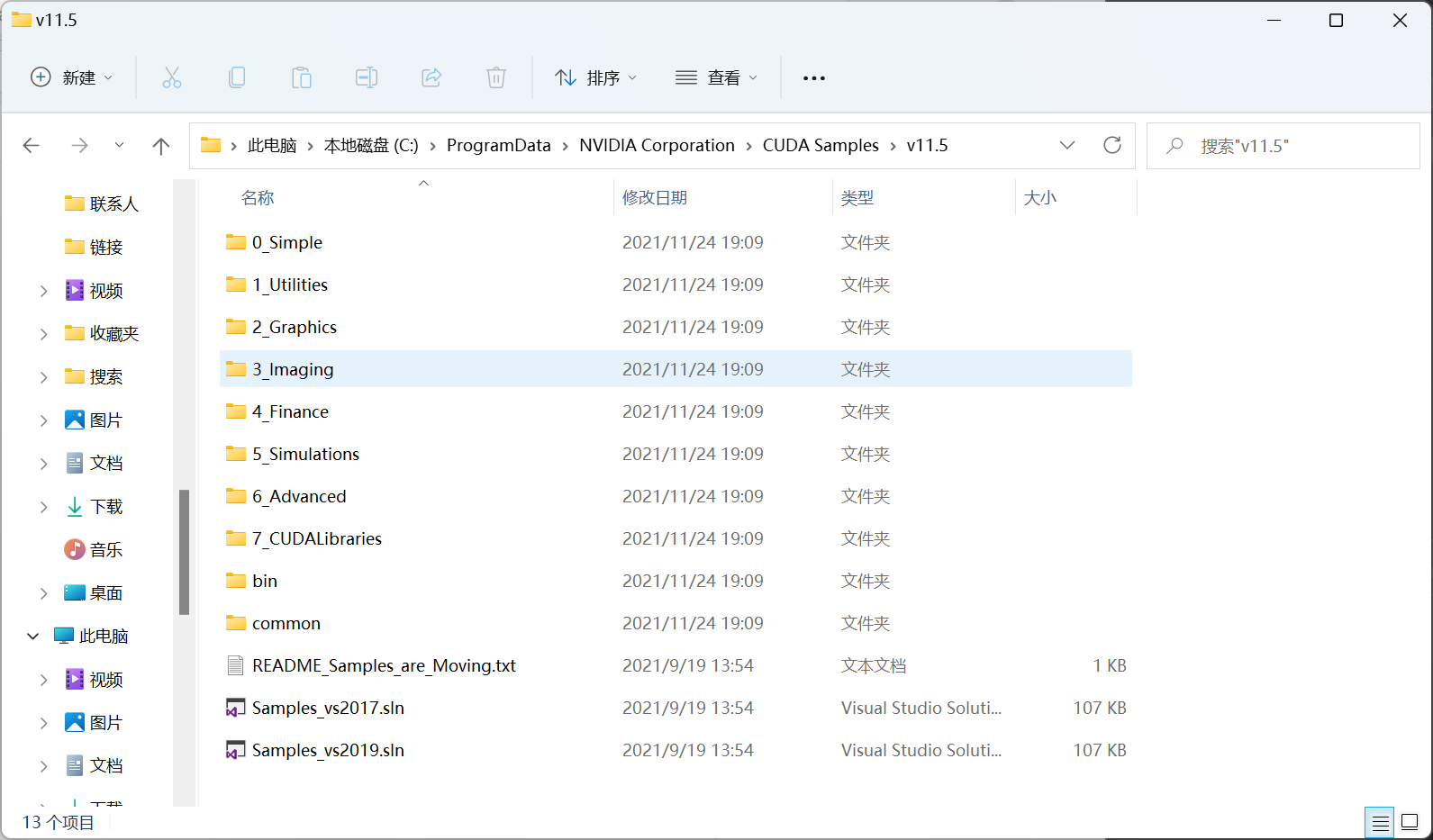Maximize the v11.5 window

click(x=1337, y=20)
